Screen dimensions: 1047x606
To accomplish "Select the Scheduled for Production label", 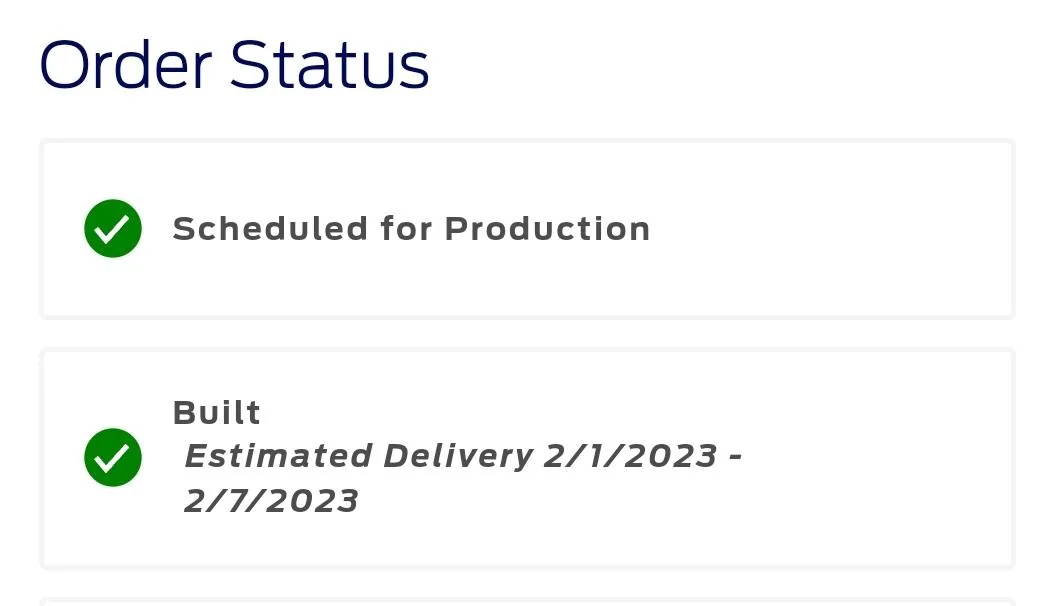I will point(411,229).
